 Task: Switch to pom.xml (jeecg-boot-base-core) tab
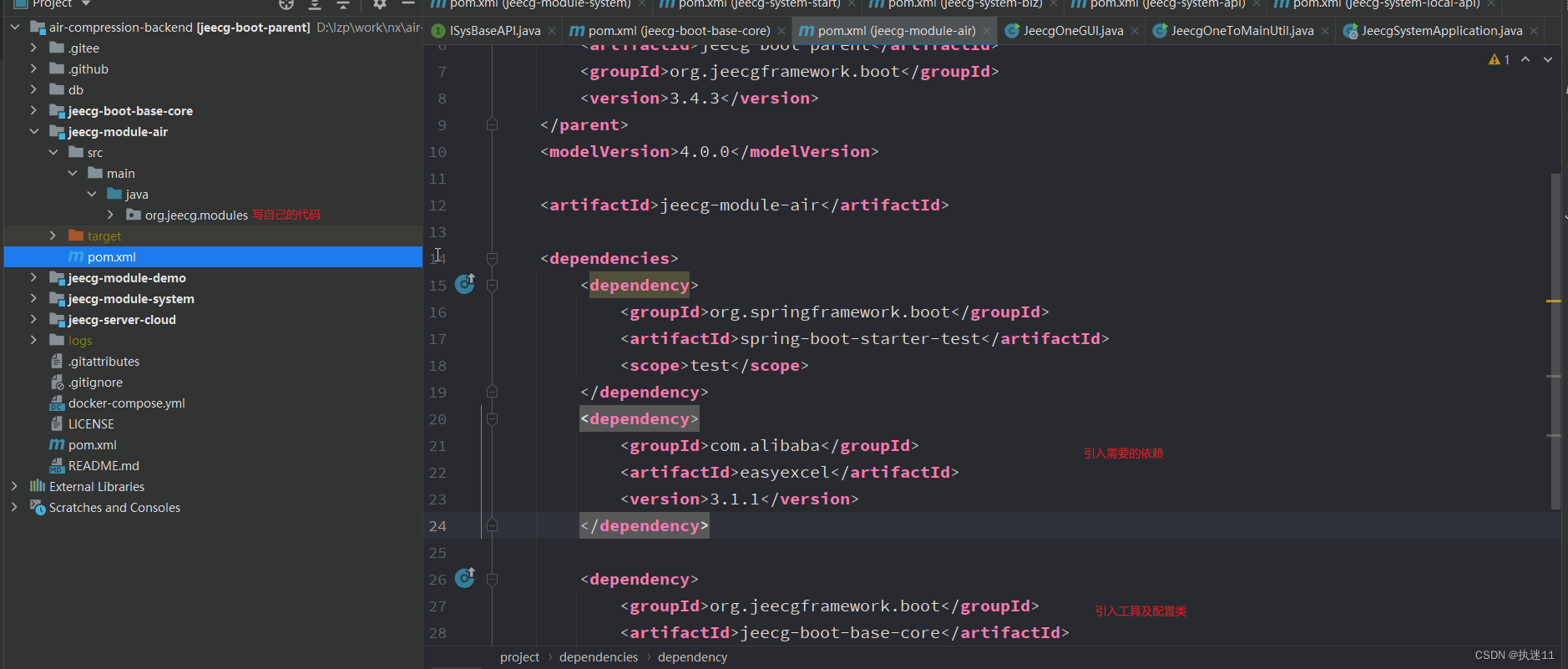coord(679,31)
